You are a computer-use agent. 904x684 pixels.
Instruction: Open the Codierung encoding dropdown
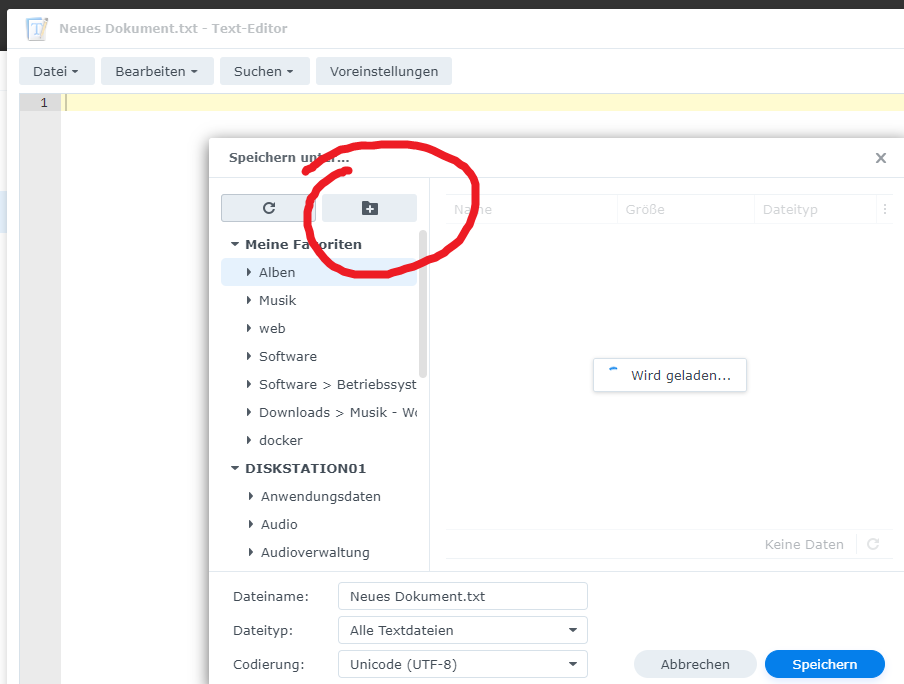tap(462, 664)
